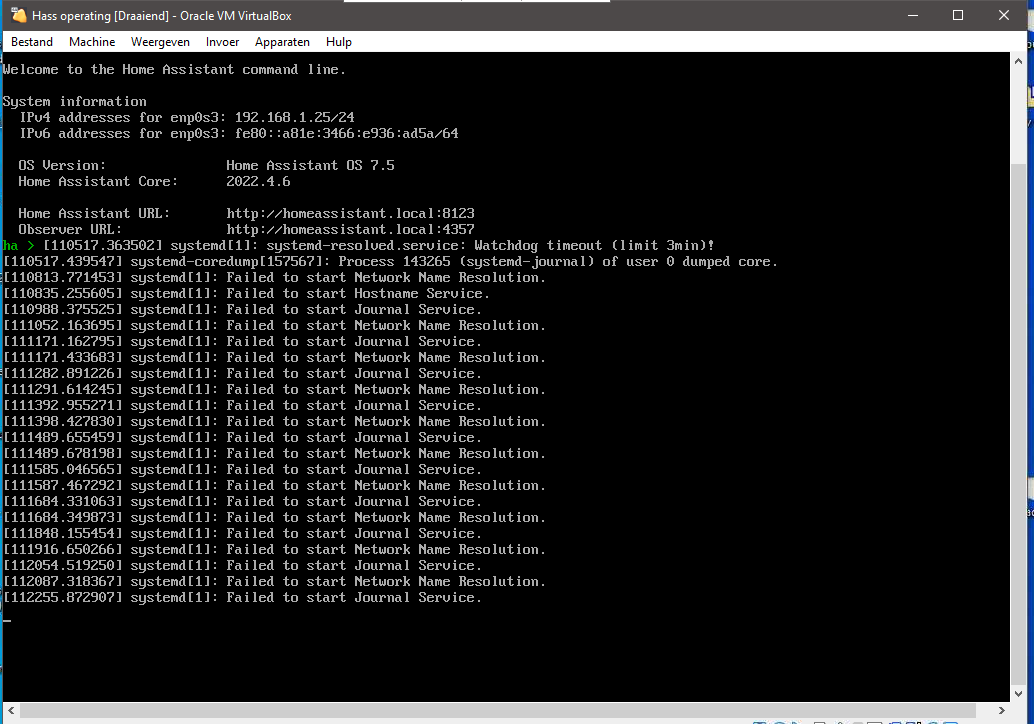Click the Core version 2022.4.6

click(x=258, y=181)
